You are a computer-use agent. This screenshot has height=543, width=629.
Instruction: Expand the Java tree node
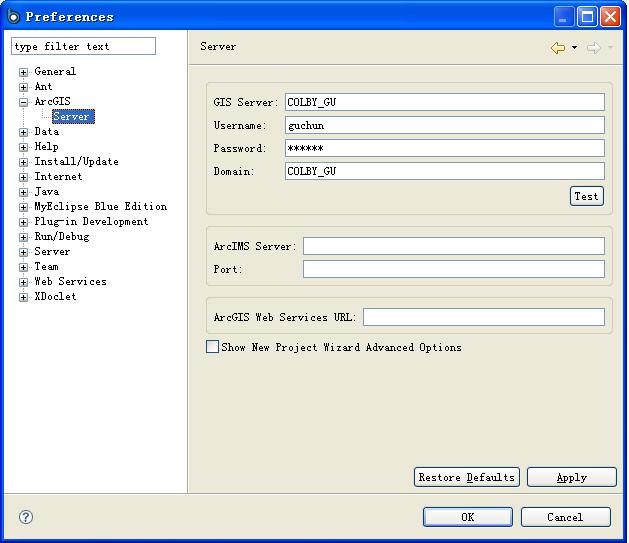click(x=23, y=192)
